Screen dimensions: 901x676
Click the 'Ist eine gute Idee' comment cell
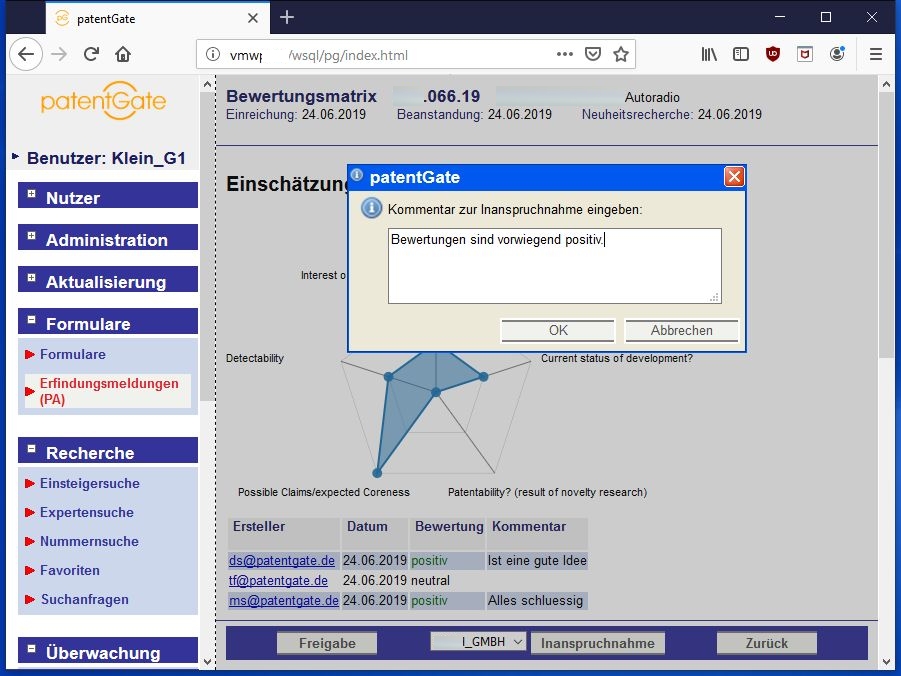pyautogui.click(x=537, y=560)
